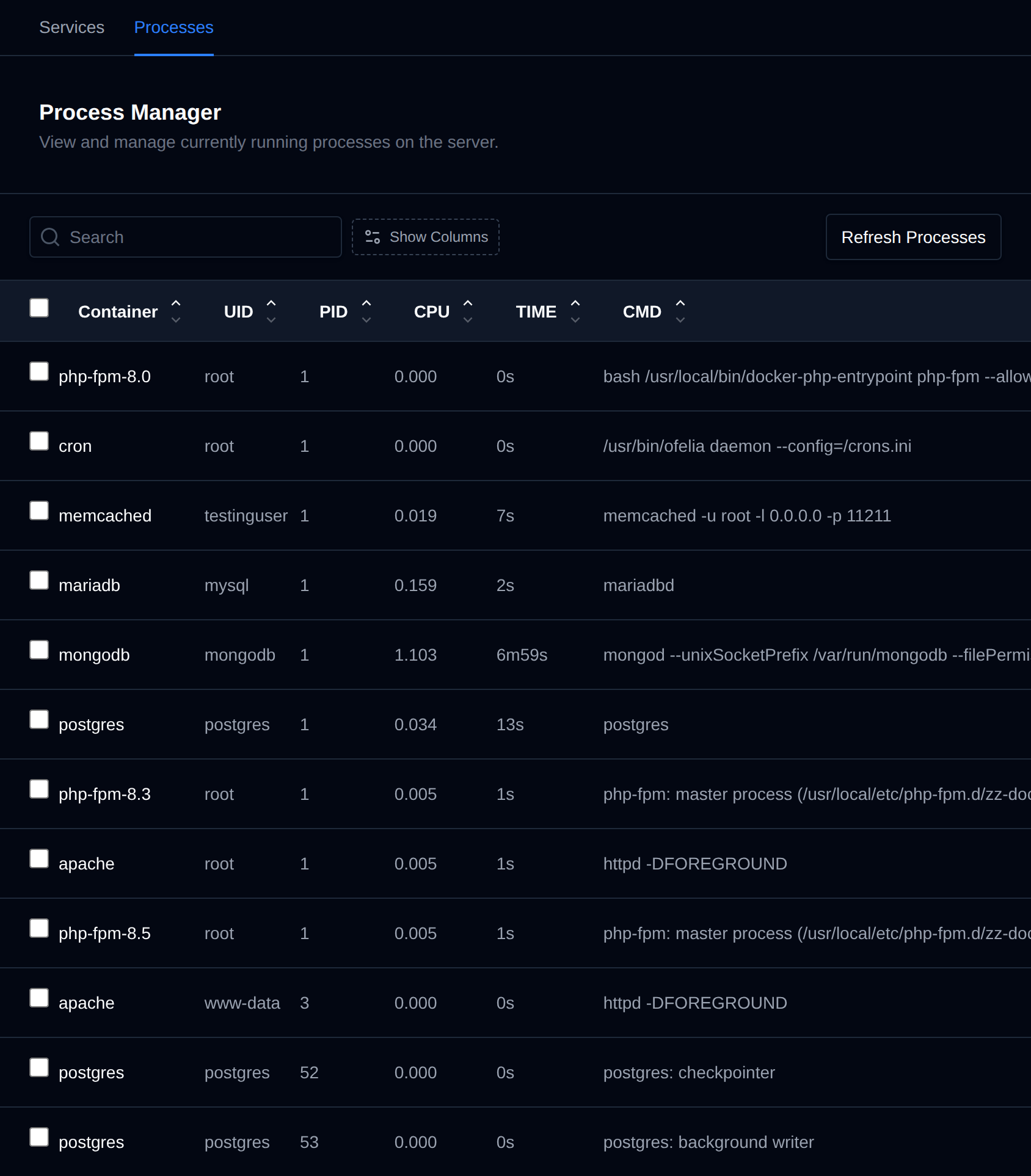Screen dimensions: 1031x1176
Task: Select the php-fpm-8.0 row checkbox
Action: (39, 371)
